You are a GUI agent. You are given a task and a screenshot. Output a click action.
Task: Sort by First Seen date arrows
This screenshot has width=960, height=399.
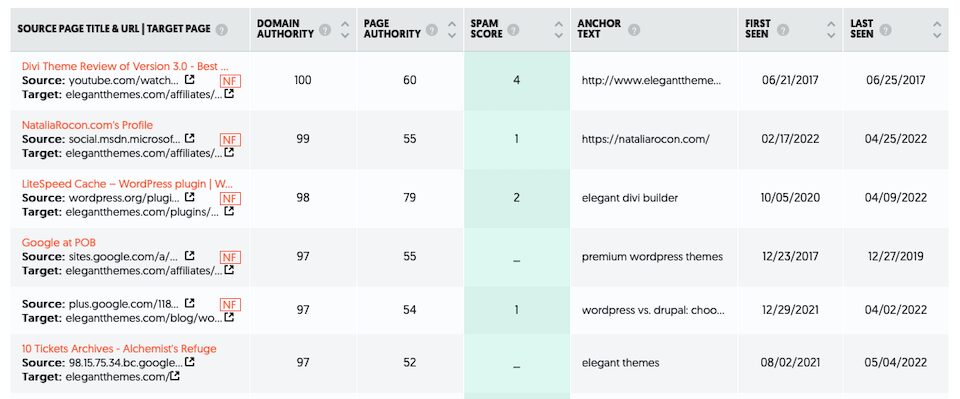831,29
